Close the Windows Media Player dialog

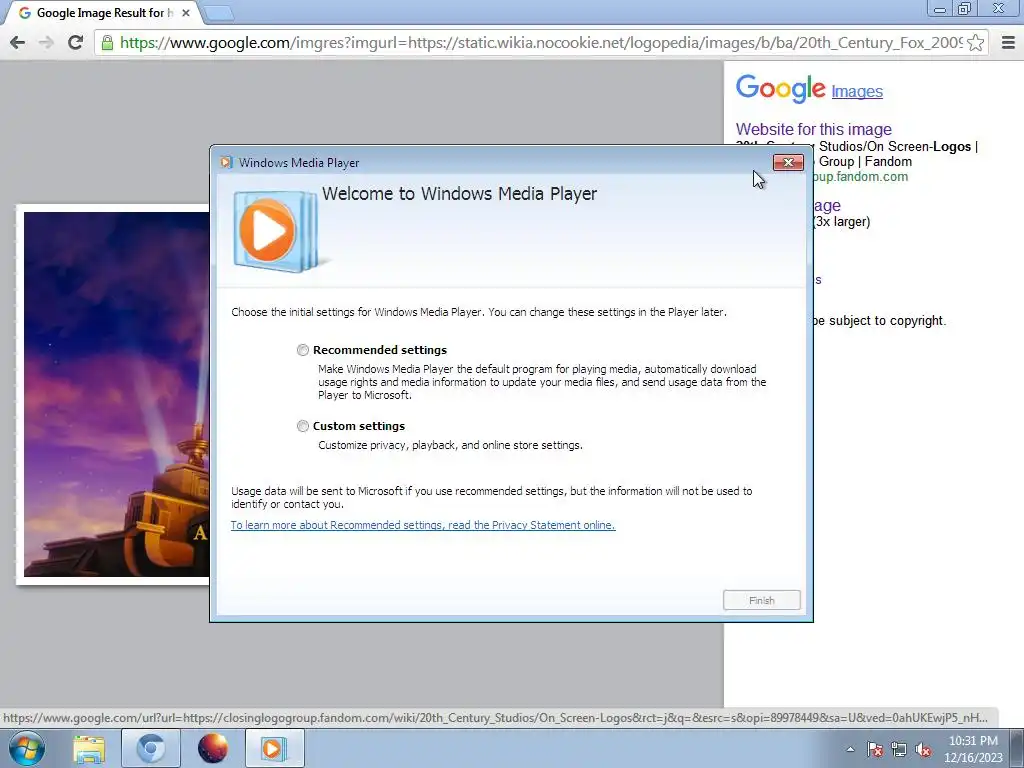(x=788, y=163)
